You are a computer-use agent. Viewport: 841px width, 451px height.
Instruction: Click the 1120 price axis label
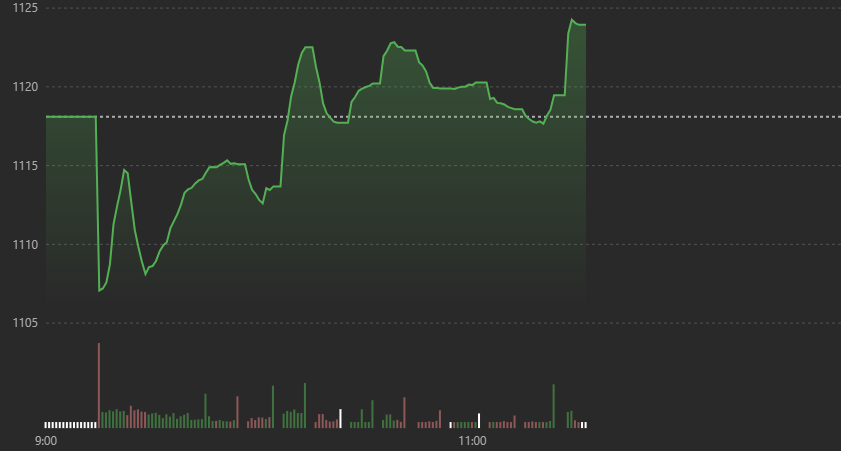25,87
